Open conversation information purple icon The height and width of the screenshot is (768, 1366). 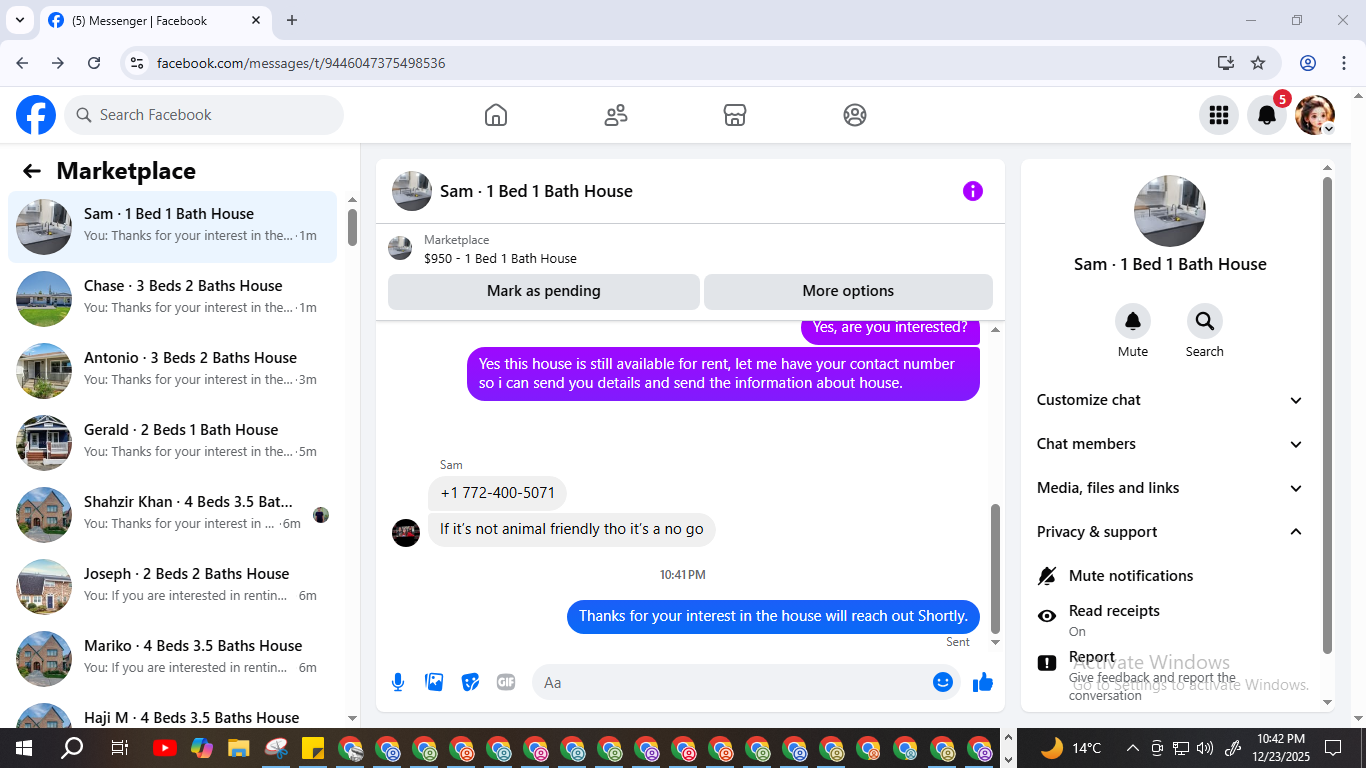pyautogui.click(x=973, y=191)
